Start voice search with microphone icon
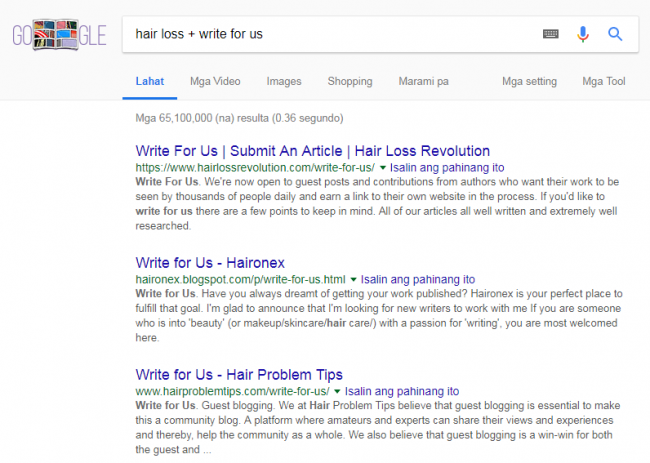The image size is (650, 463). (582, 34)
